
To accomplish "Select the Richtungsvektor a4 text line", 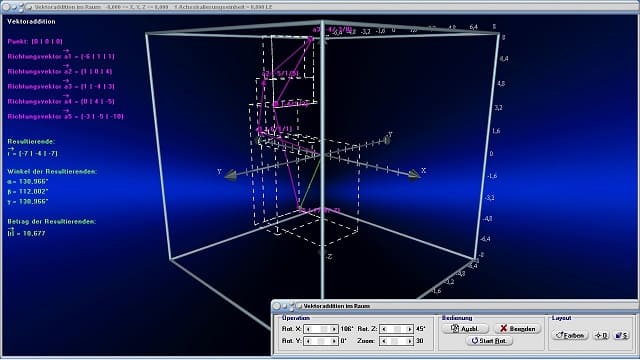I will 61,101.
